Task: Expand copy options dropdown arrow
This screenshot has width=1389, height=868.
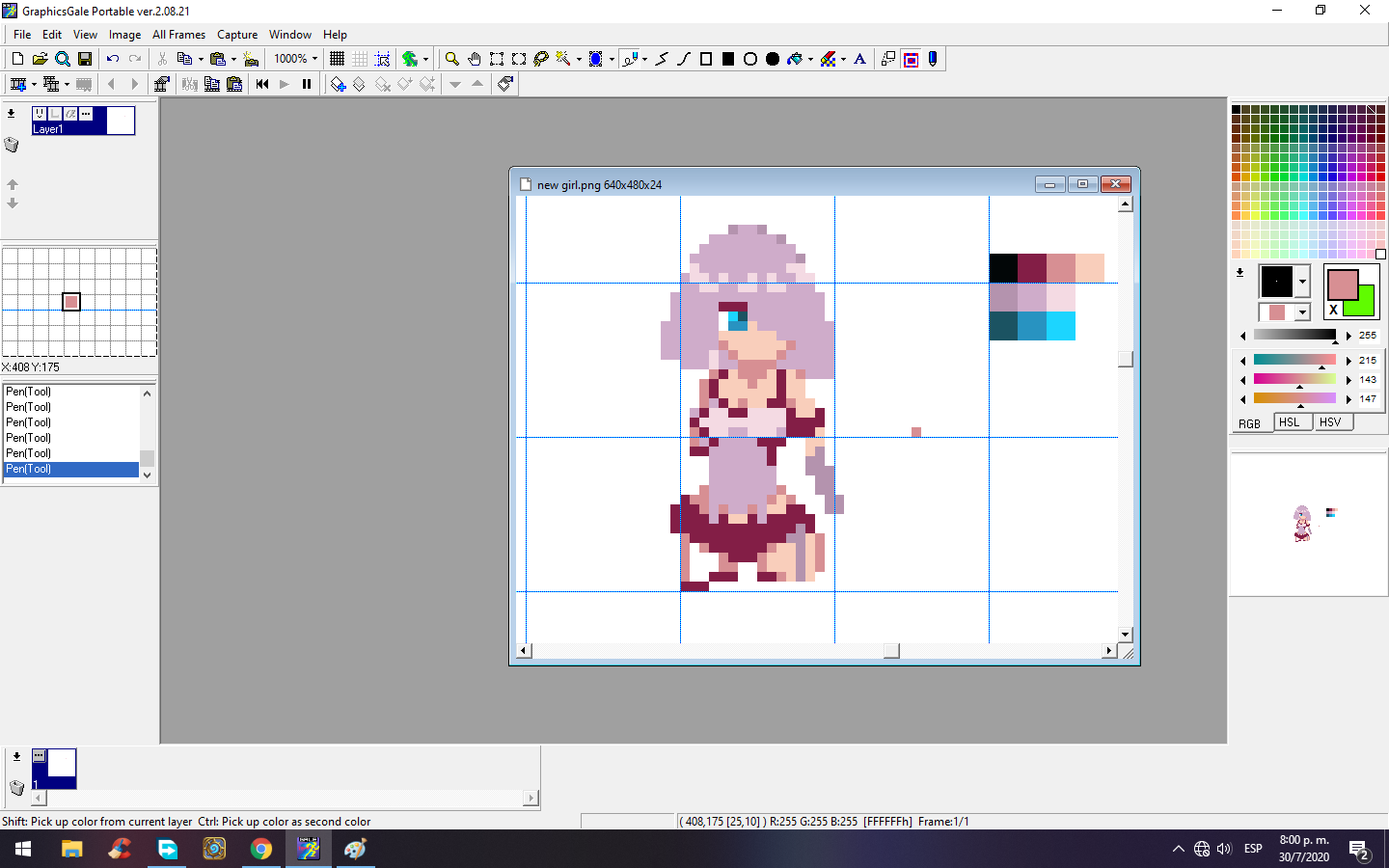Action: click(x=201, y=59)
